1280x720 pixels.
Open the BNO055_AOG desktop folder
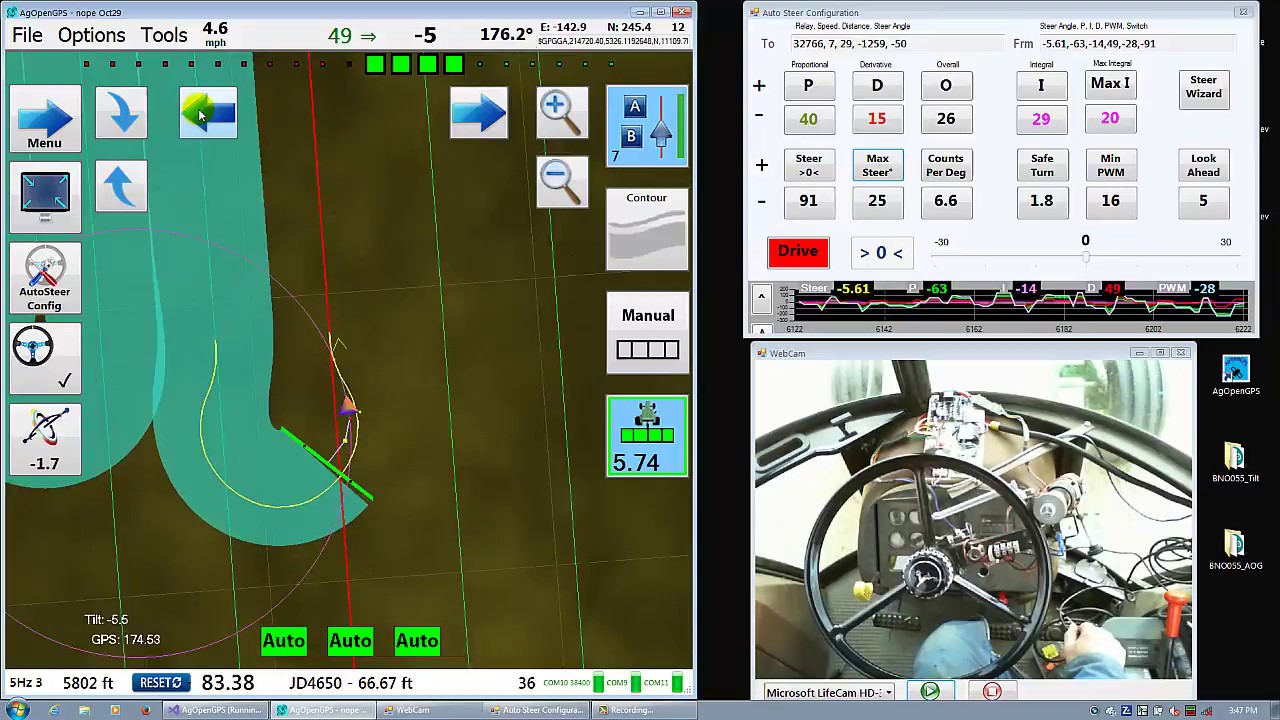click(1236, 551)
